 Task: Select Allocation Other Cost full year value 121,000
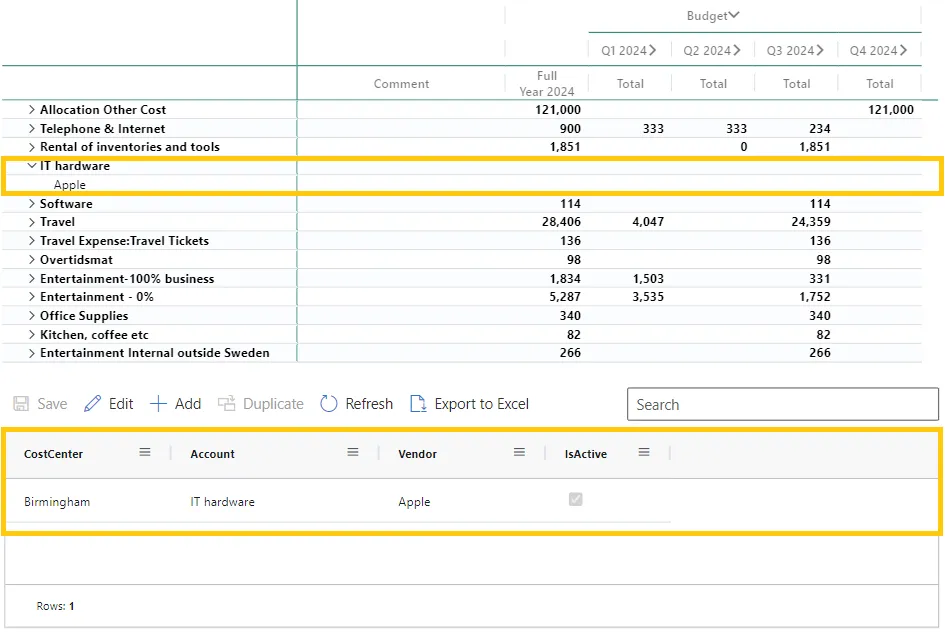point(558,110)
